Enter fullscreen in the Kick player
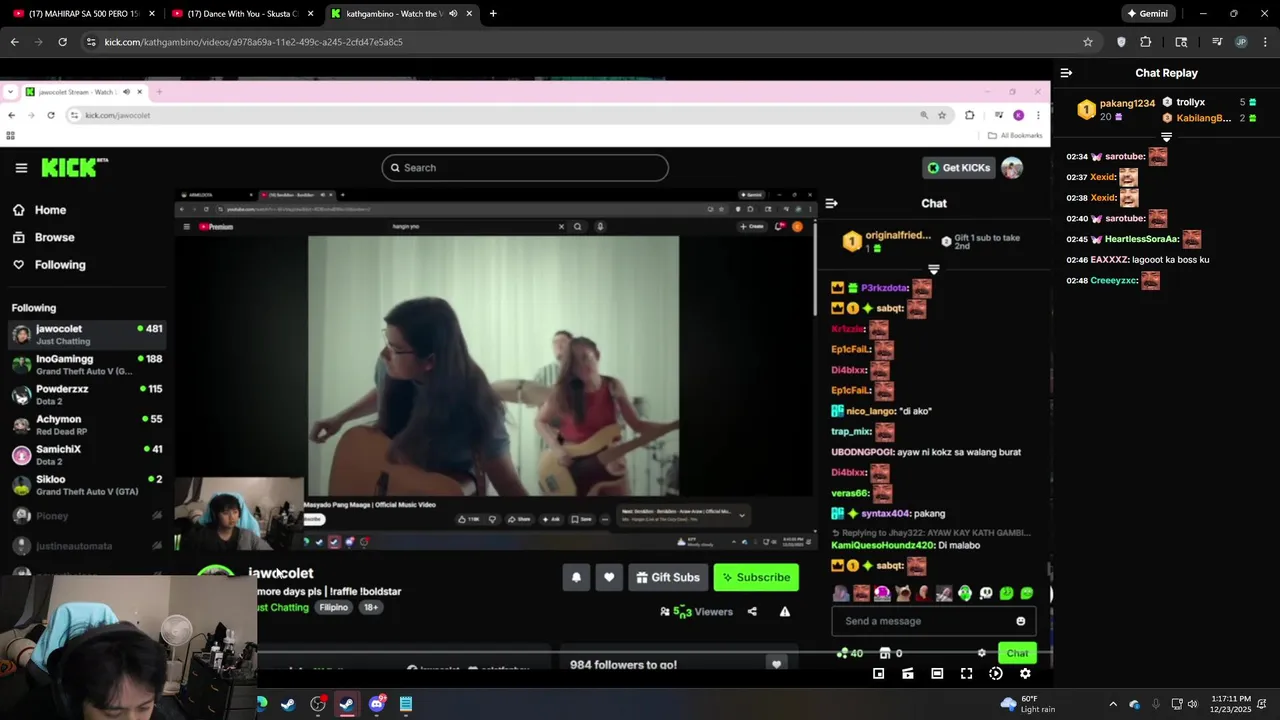Screen dimensions: 1280x720 point(966,674)
